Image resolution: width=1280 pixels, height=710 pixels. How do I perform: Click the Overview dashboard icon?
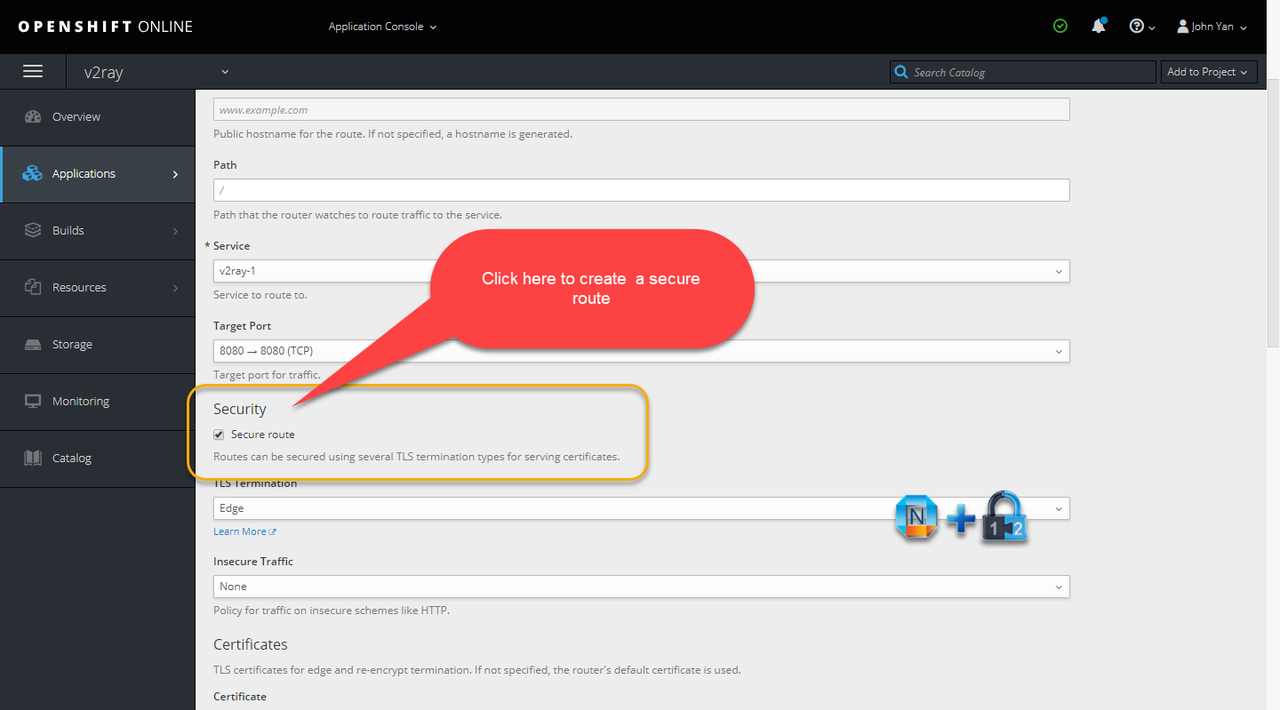click(32, 117)
